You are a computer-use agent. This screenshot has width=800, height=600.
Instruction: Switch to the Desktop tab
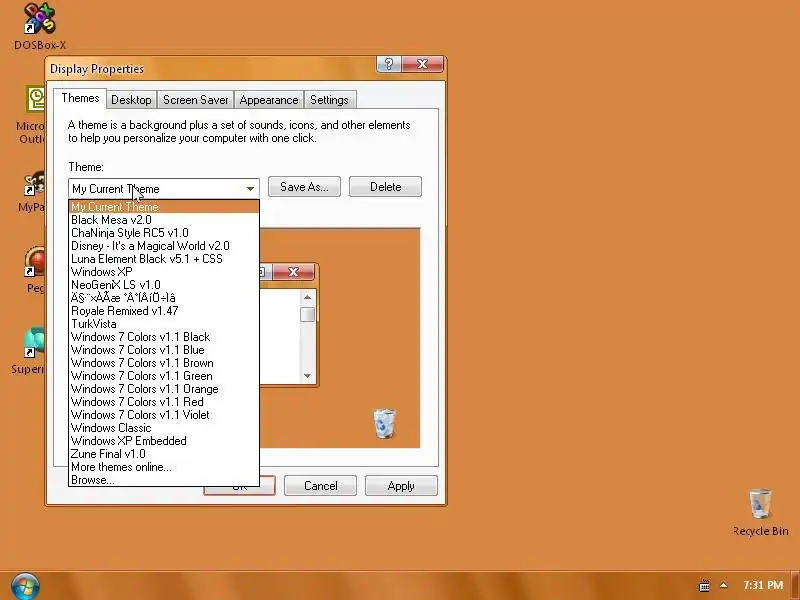(131, 100)
